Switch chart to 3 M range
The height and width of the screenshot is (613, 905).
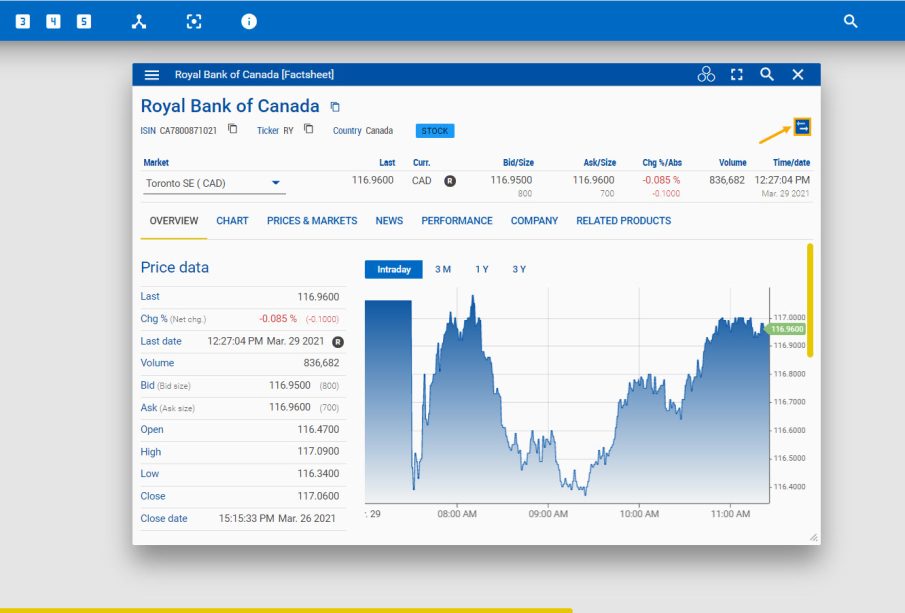tap(443, 269)
